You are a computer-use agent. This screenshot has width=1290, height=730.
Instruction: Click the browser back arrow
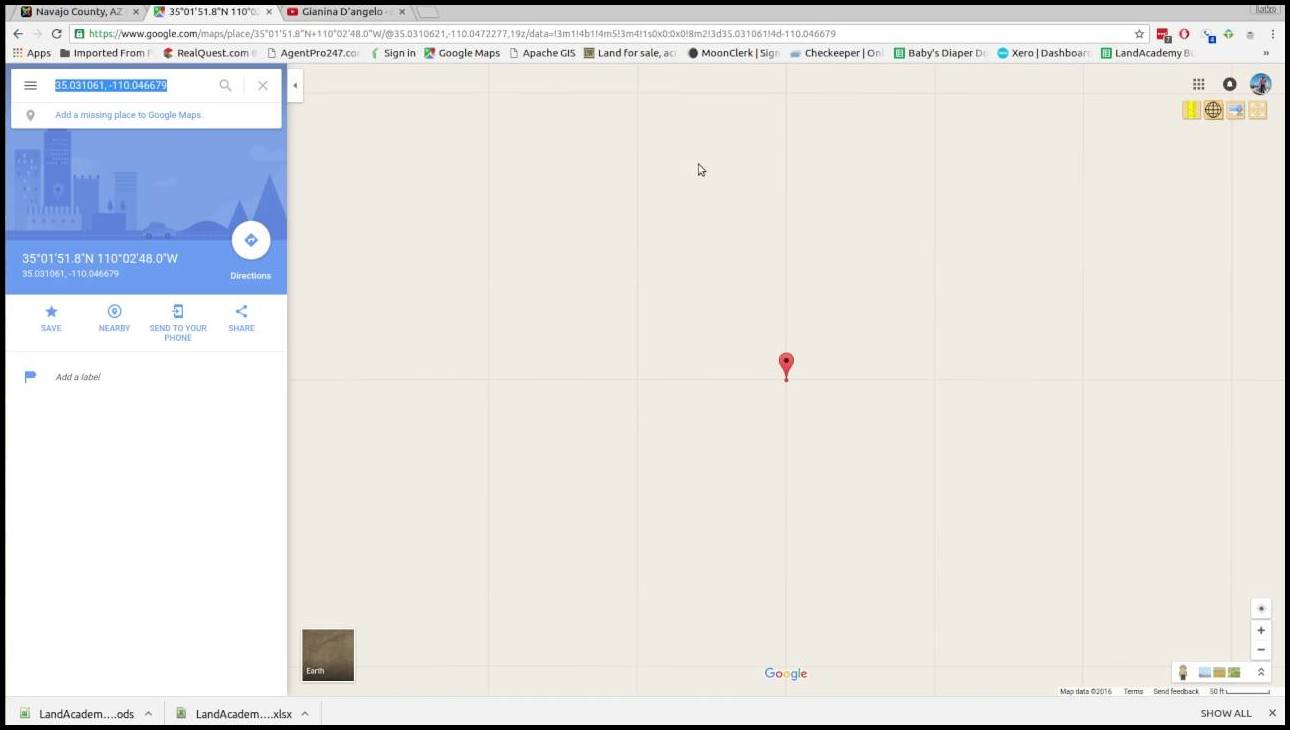point(17,33)
